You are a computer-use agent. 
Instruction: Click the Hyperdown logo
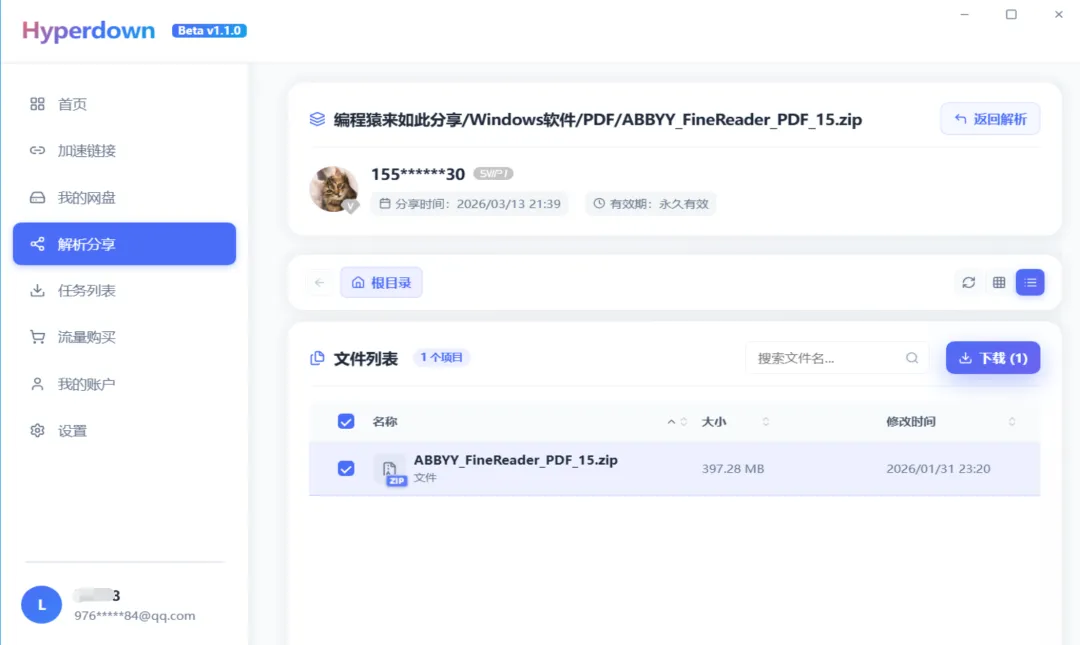88,30
